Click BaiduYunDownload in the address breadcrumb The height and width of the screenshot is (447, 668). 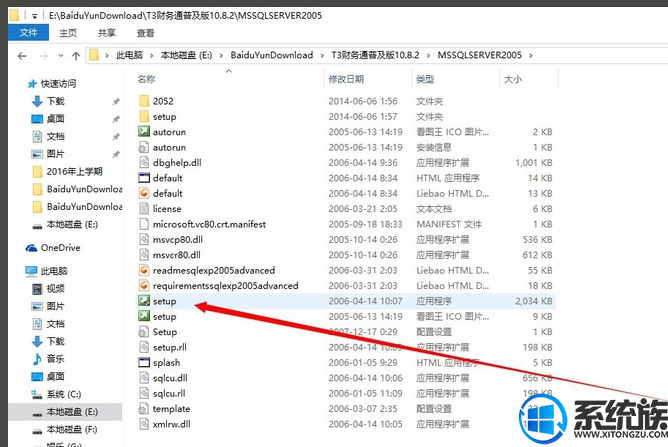tap(271, 55)
